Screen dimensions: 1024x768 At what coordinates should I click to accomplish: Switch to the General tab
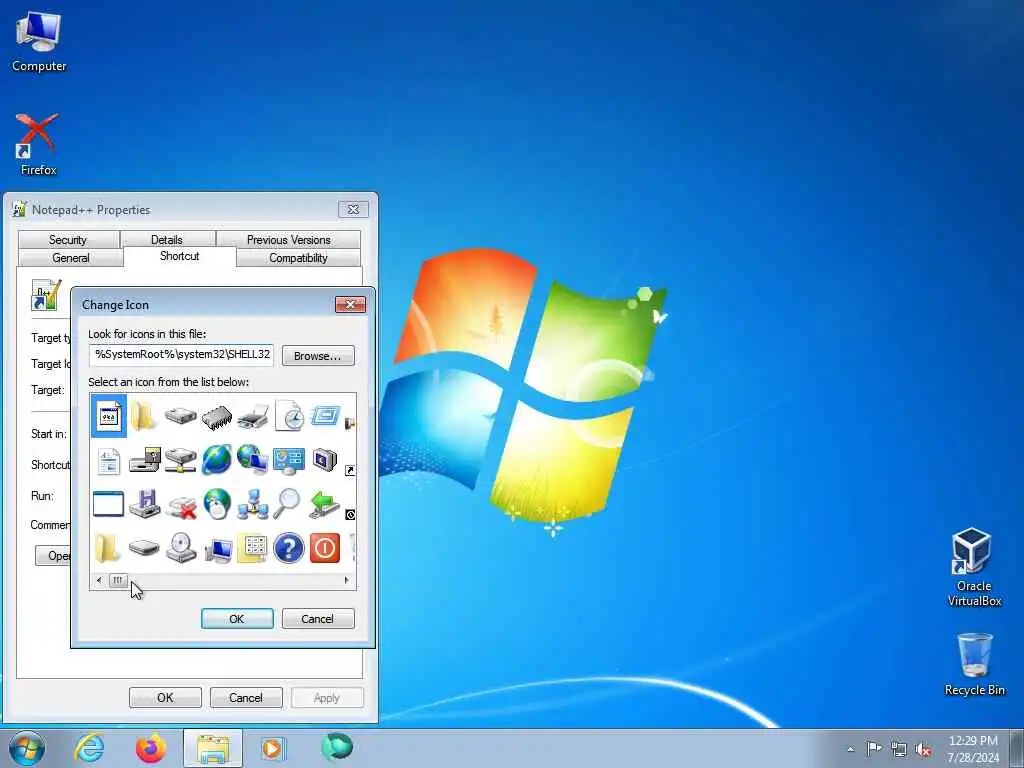pos(71,258)
